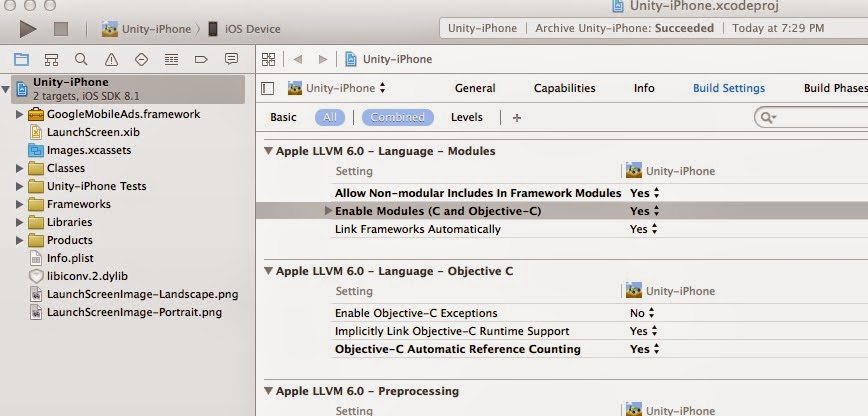Open the Info tab
Screen dimensions: 868x416
tap(644, 88)
